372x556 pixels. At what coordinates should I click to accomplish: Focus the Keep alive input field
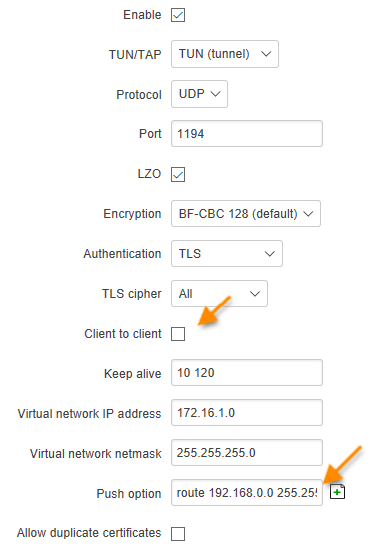pos(247,373)
